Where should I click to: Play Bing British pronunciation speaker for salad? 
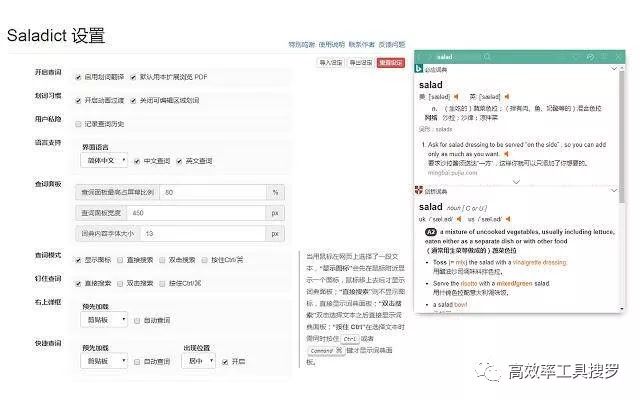(507, 97)
